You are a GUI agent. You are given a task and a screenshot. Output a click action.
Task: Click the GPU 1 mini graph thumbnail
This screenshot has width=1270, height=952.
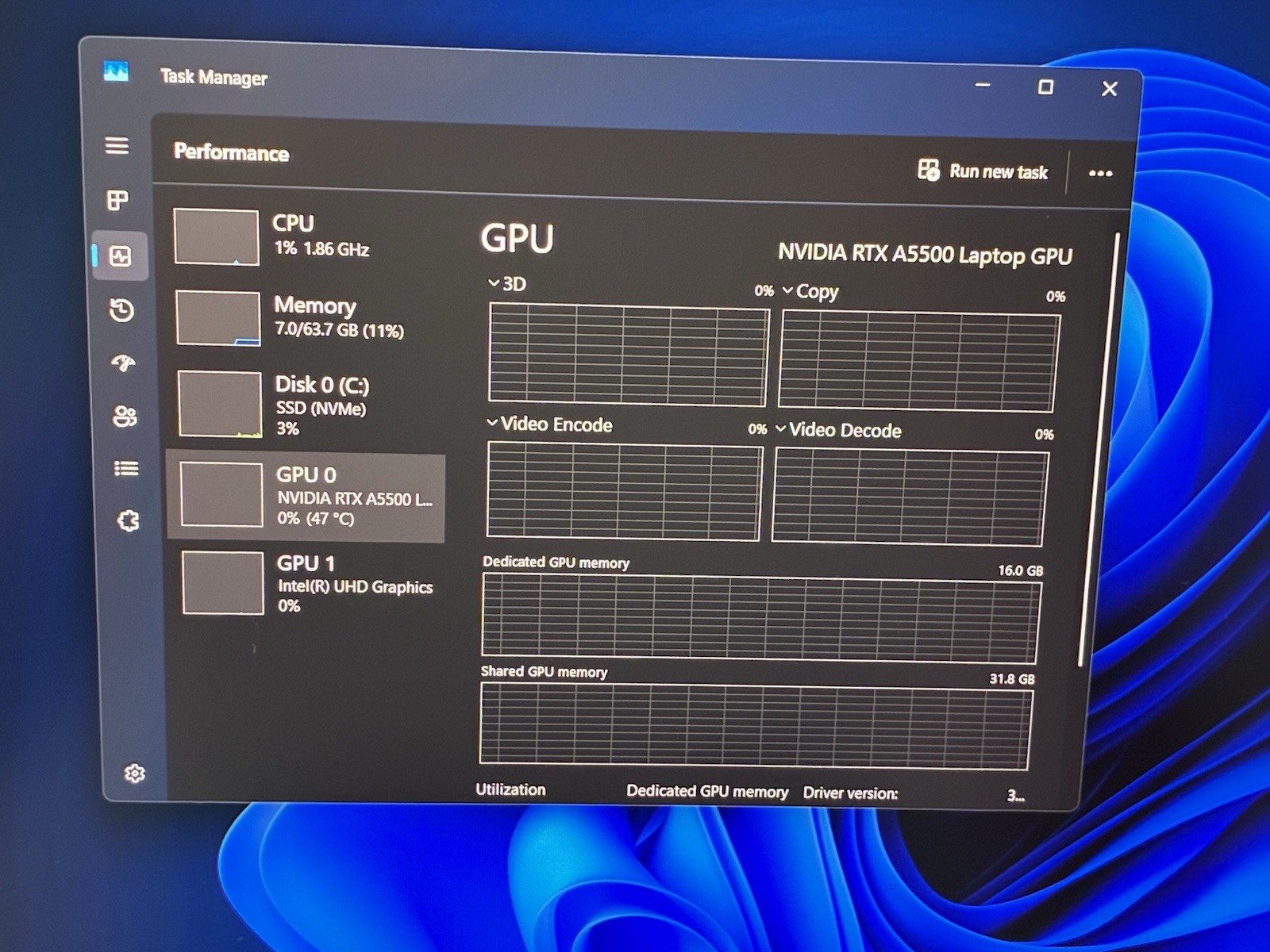click(x=223, y=583)
